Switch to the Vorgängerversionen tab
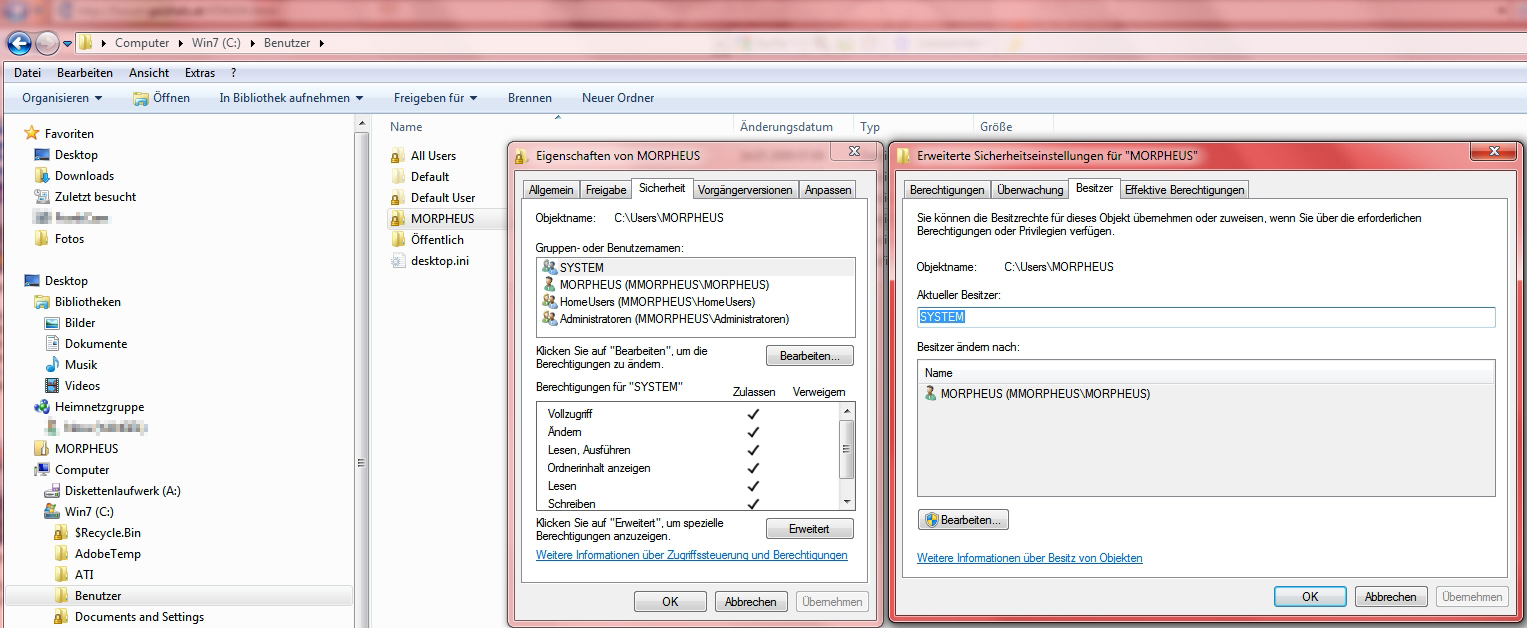Image resolution: width=1527 pixels, height=628 pixels. click(746, 189)
